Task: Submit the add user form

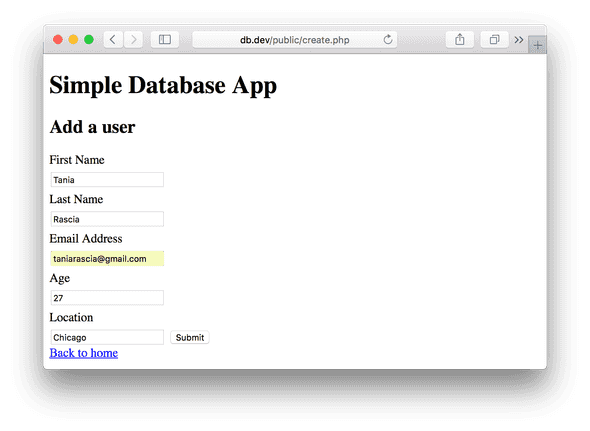Action: (x=190, y=337)
